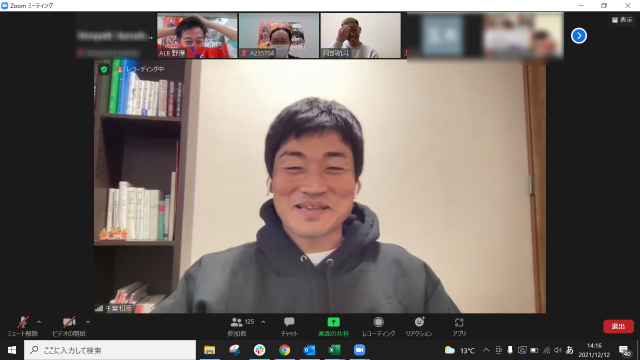Viewport: 640px width, 360px height.
Task: Open Slack from the taskbar
Action: click(259, 350)
